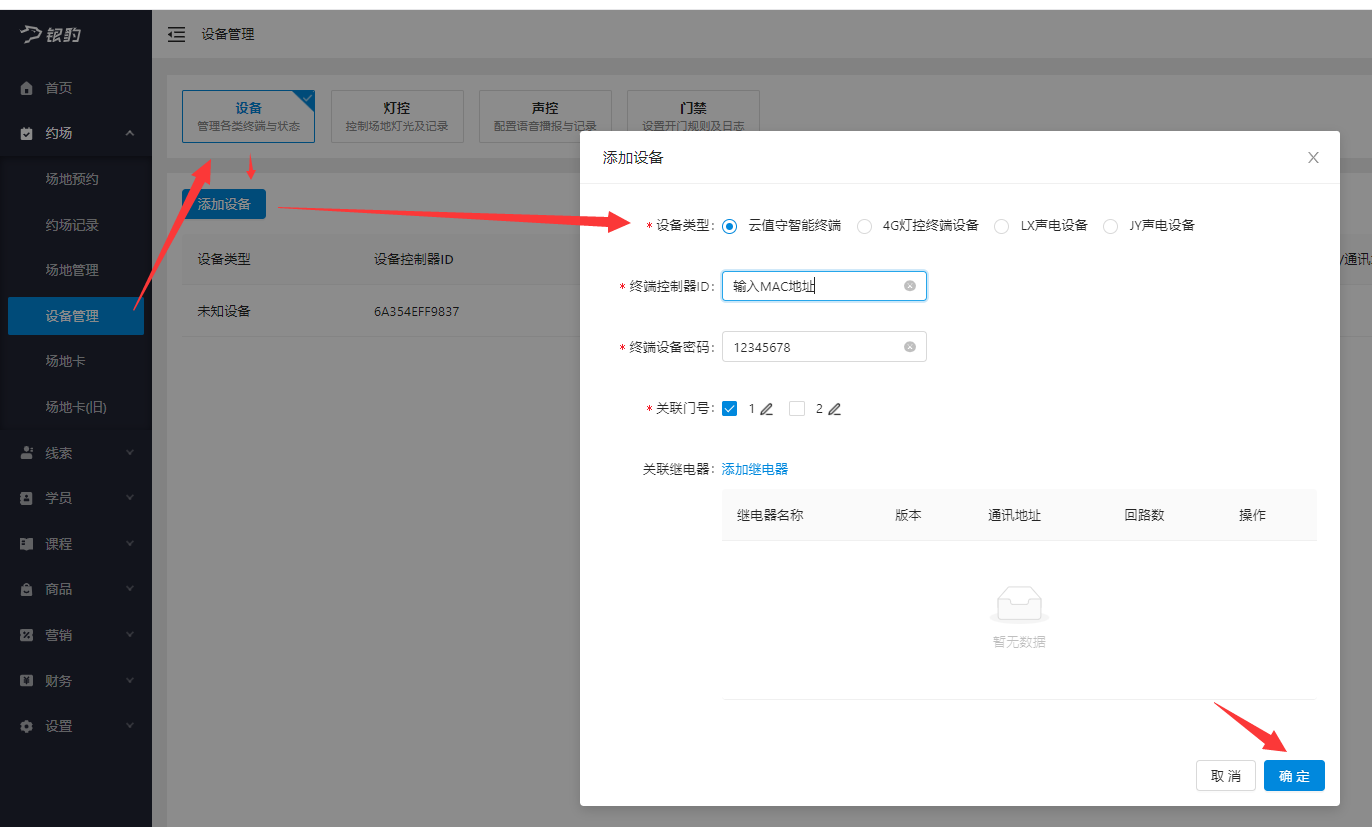Viewport: 1372px width, 827px height.
Task: Choose LX声电设备 device type
Action: pos(1001,226)
